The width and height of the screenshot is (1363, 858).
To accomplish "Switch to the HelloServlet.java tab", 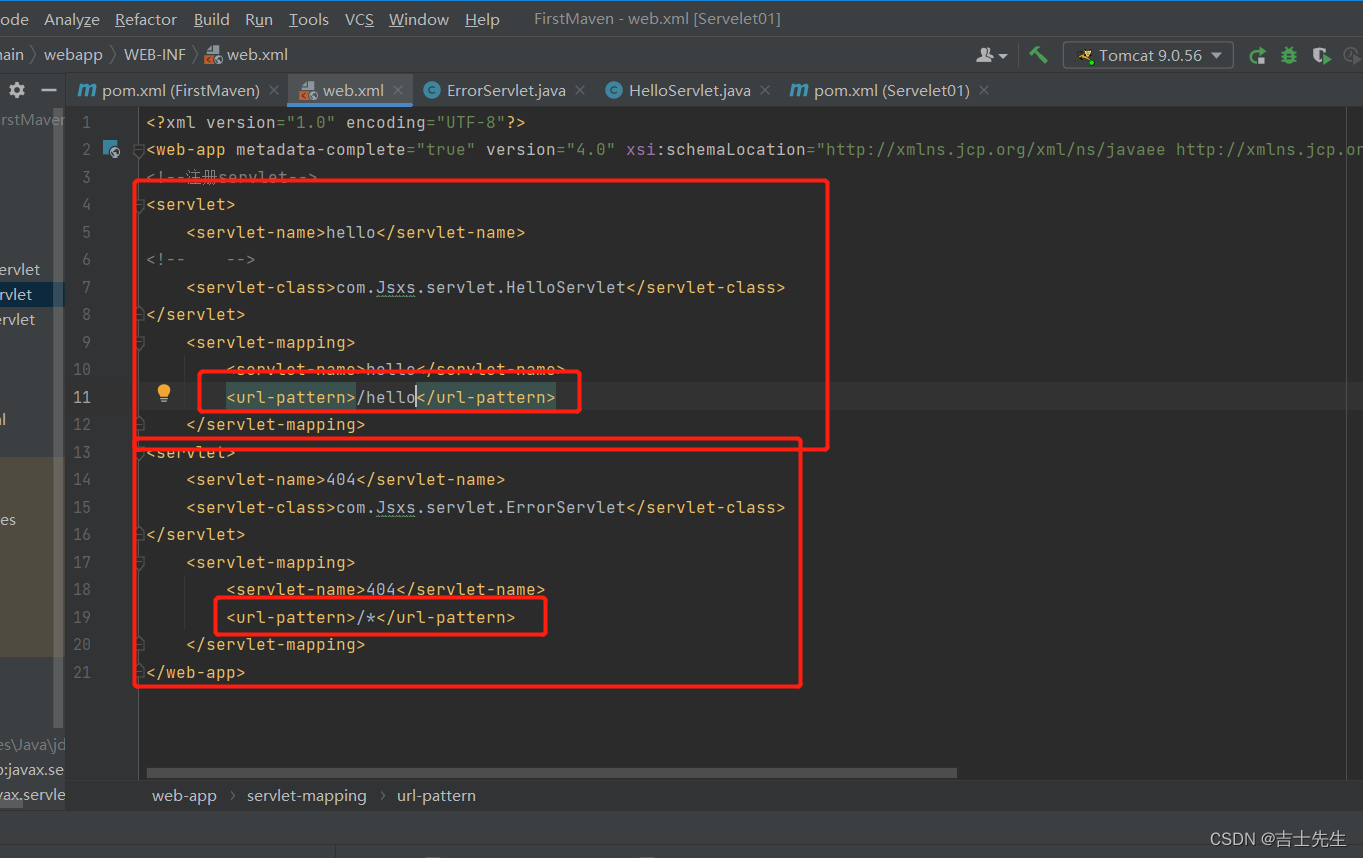I will (x=689, y=90).
